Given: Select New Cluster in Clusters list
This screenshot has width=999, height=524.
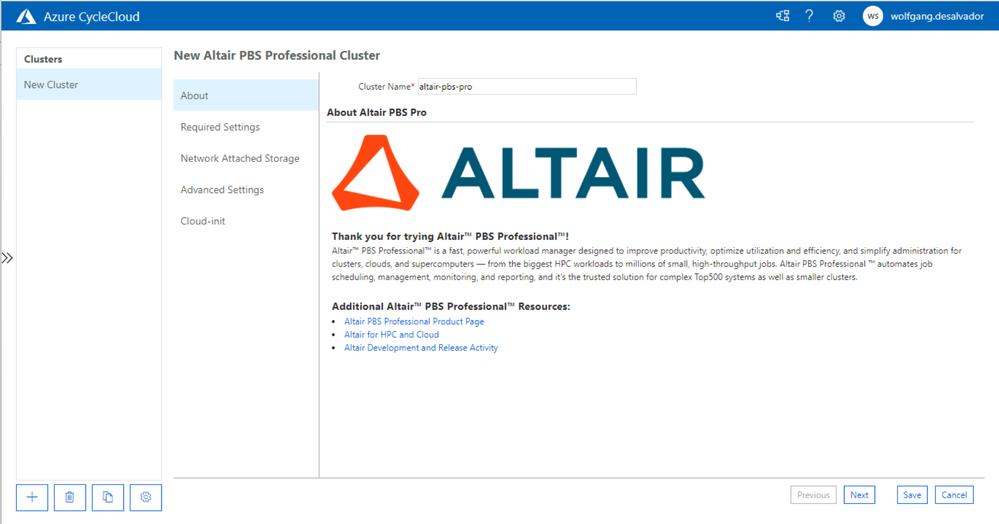Looking at the screenshot, I should tap(89, 84).
